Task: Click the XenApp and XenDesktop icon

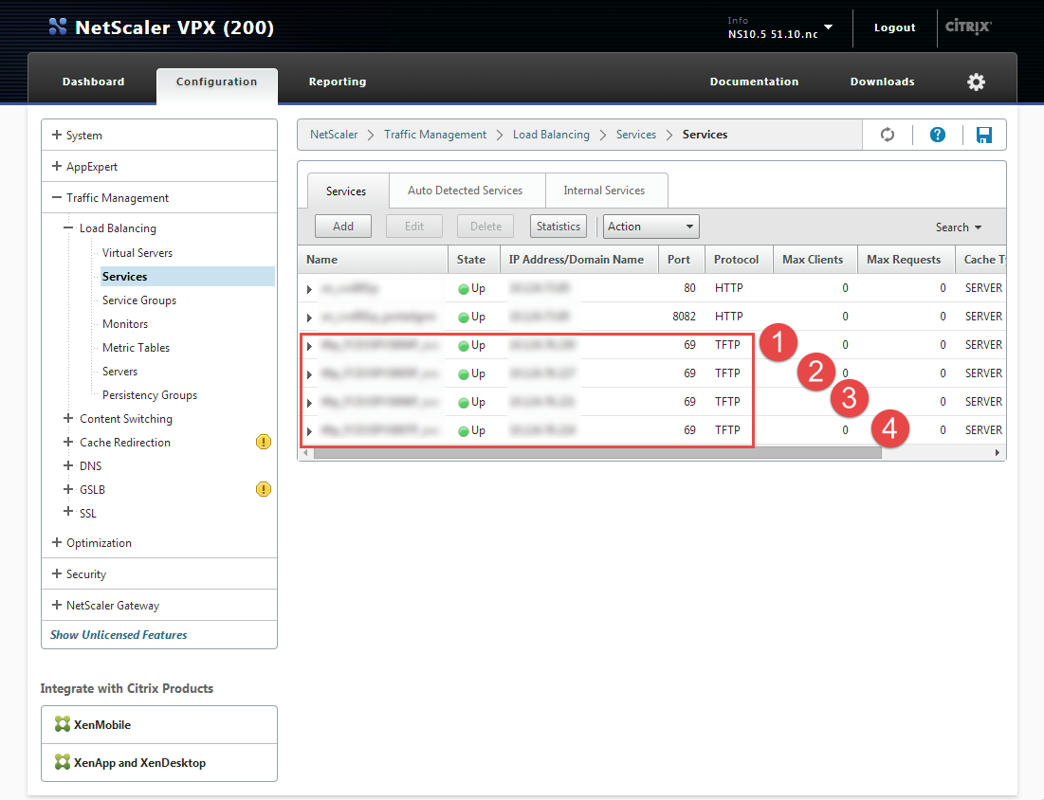Action: [63, 763]
